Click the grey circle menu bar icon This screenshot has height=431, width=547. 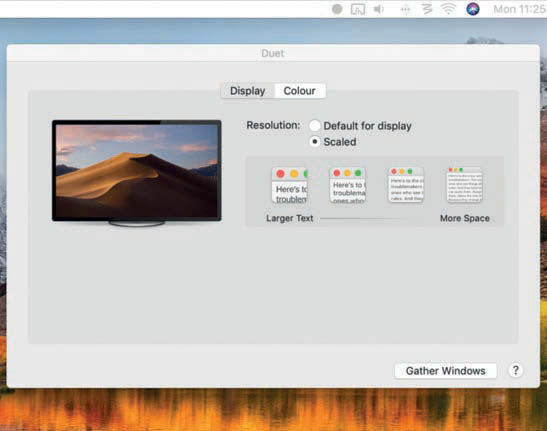(337, 9)
